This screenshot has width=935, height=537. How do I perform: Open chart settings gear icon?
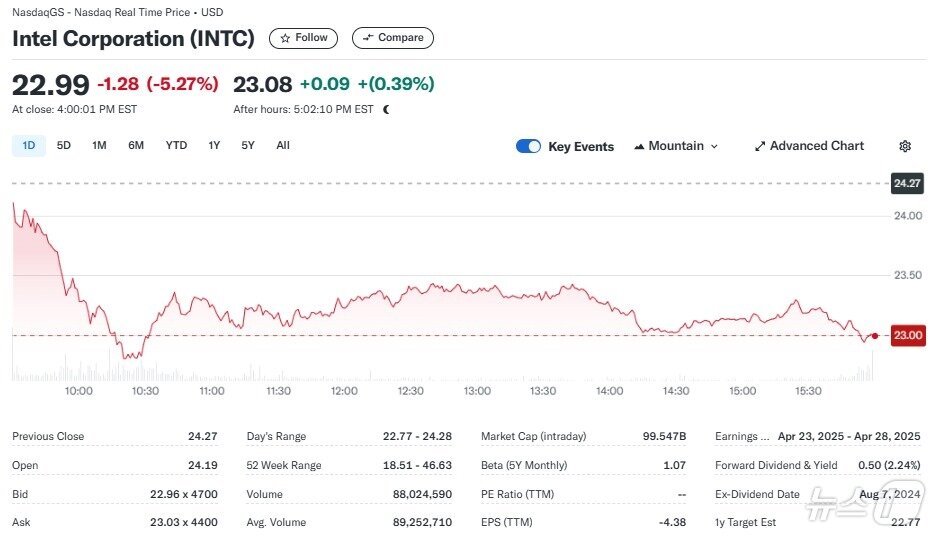coord(905,146)
